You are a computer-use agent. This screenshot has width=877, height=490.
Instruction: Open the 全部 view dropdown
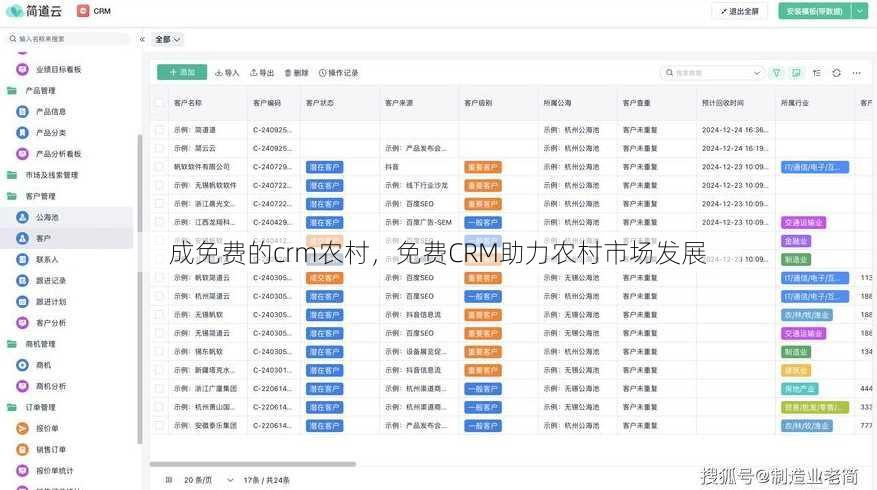(167, 39)
